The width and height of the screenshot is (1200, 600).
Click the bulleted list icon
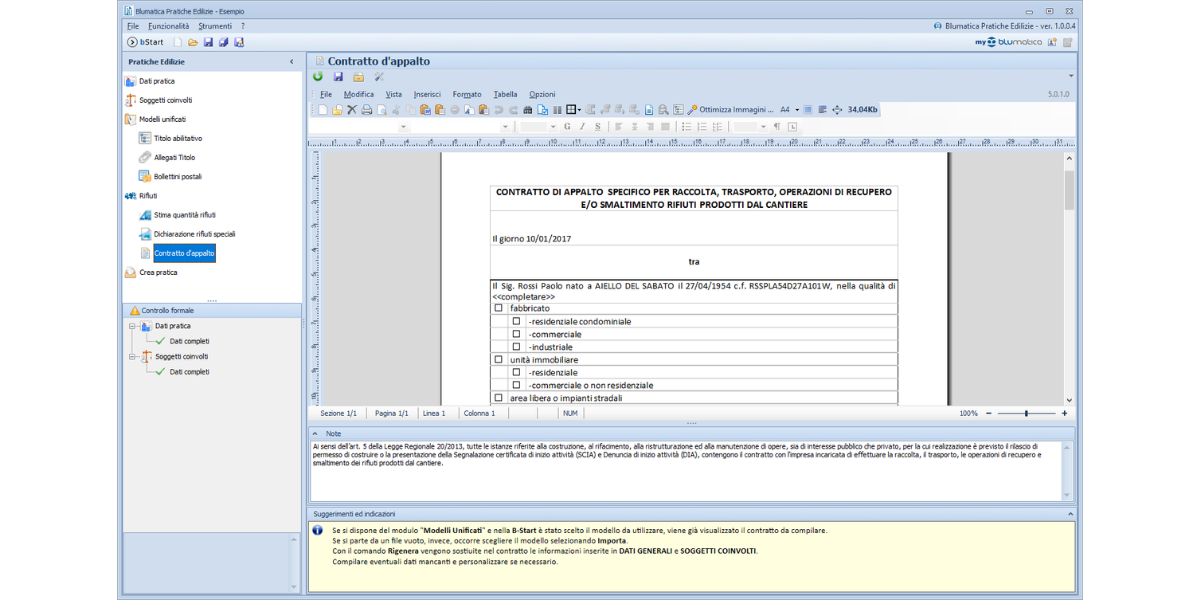[687, 127]
